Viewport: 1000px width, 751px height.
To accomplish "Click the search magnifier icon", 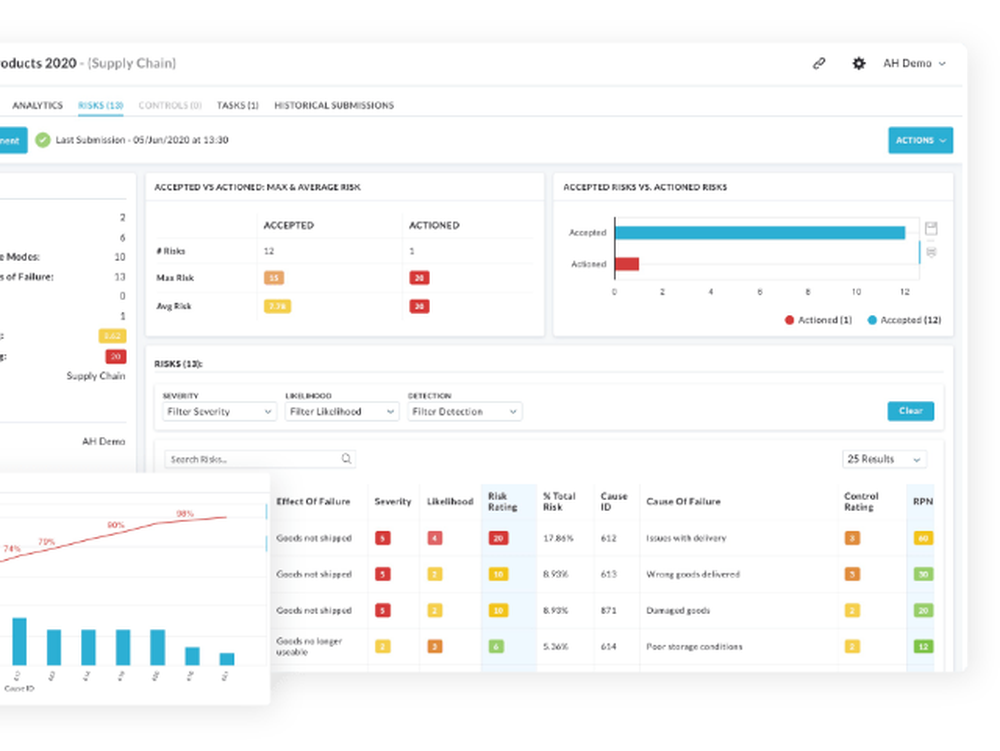I will [x=346, y=458].
